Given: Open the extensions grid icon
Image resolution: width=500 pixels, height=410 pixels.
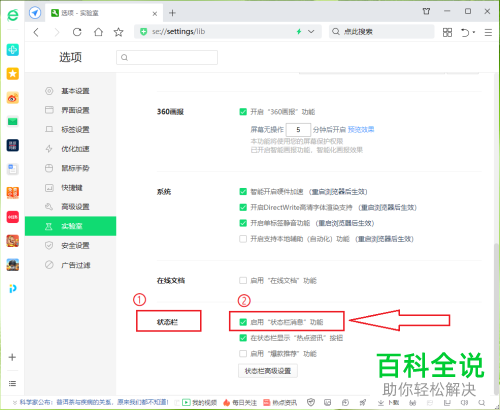Looking at the screenshot, I should (447, 32).
